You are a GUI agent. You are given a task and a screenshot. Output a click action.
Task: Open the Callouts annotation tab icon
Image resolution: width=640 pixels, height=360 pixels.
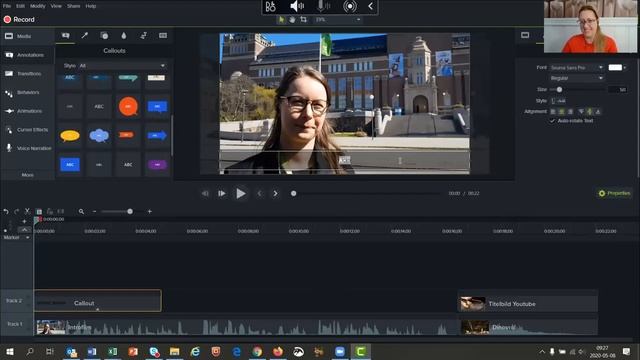click(x=65, y=36)
